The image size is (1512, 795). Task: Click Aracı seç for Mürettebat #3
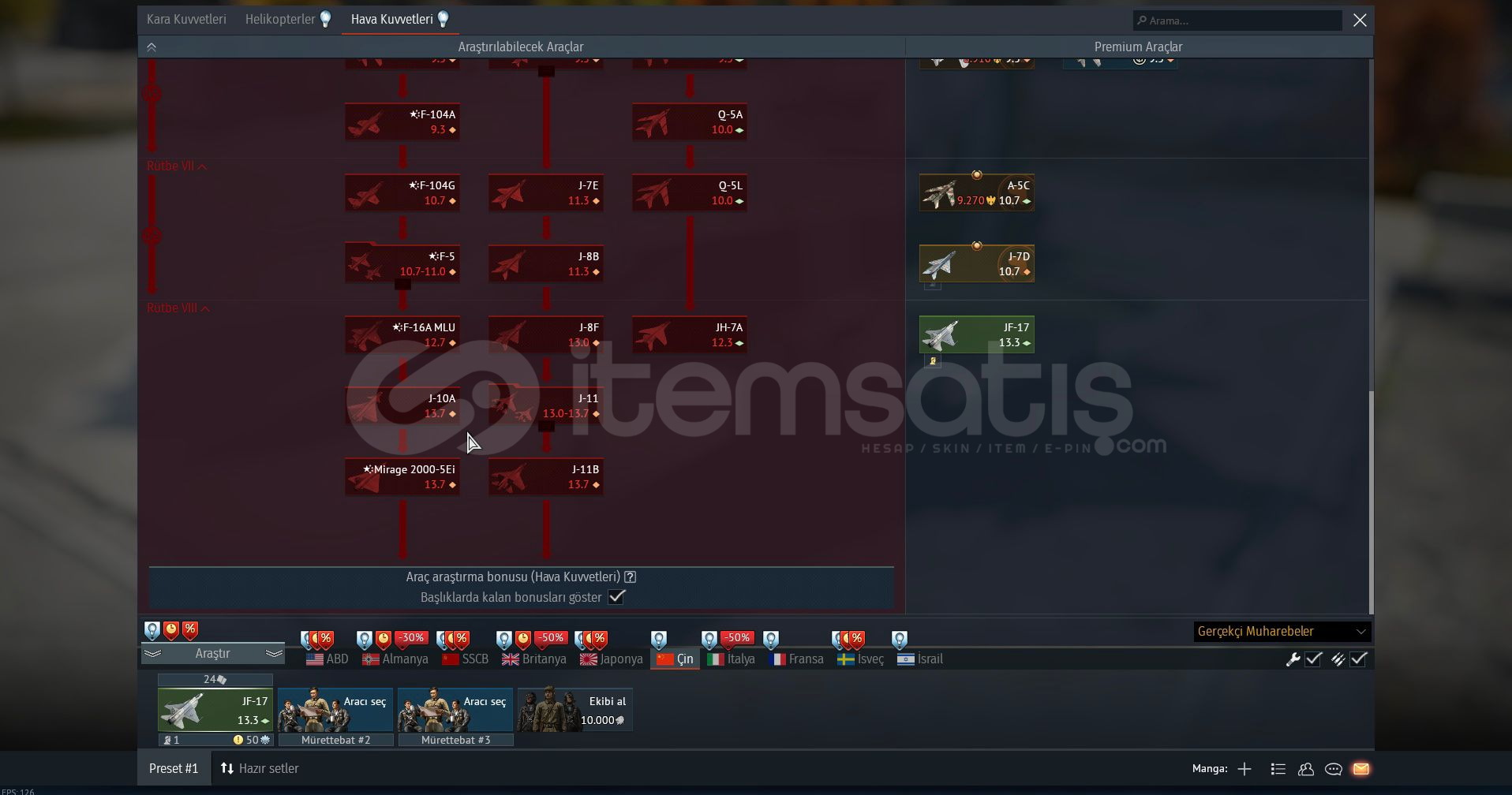[x=455, y=710]
